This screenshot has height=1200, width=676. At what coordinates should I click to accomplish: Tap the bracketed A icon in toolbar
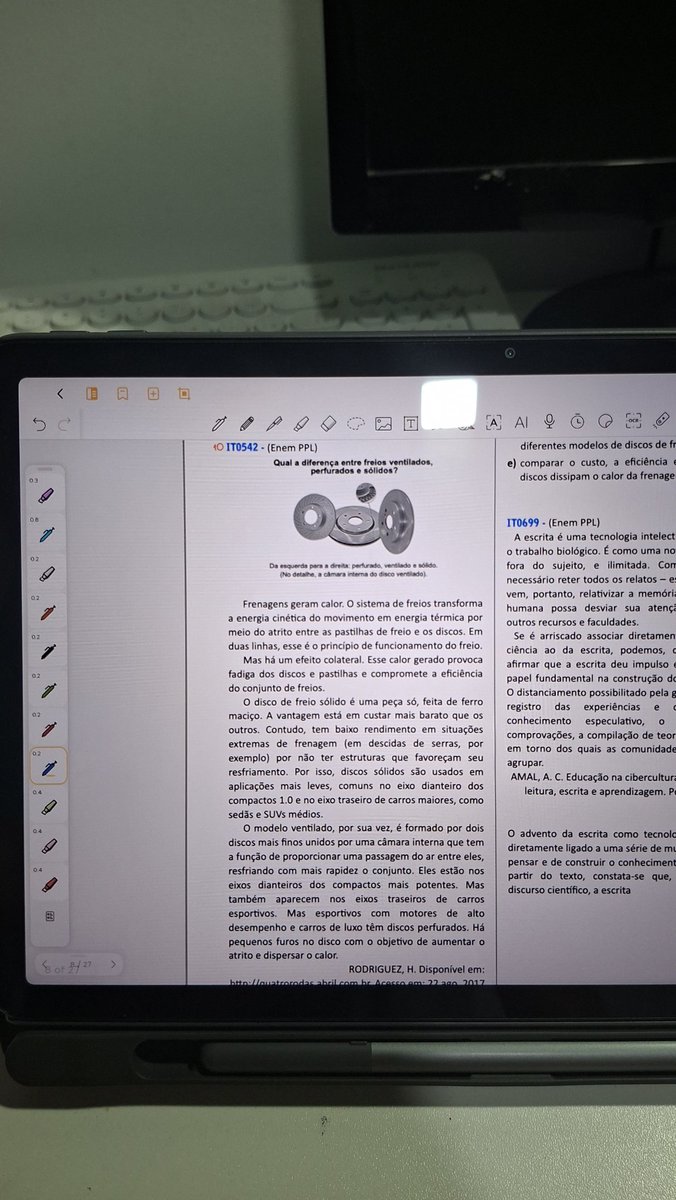[x=493, y=422]
